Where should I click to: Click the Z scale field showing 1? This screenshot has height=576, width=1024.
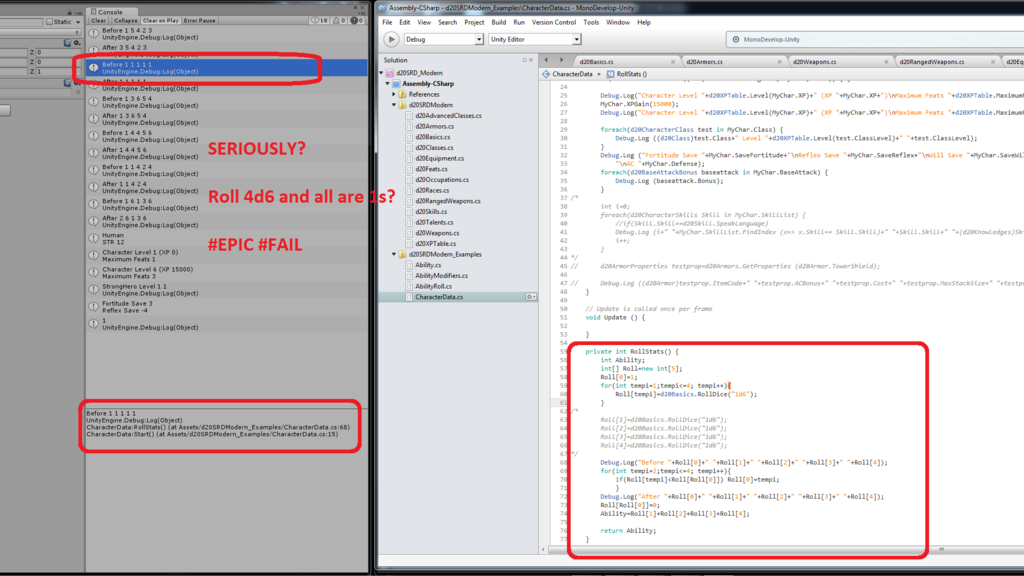pyautogui.click(x=56, y=72)
